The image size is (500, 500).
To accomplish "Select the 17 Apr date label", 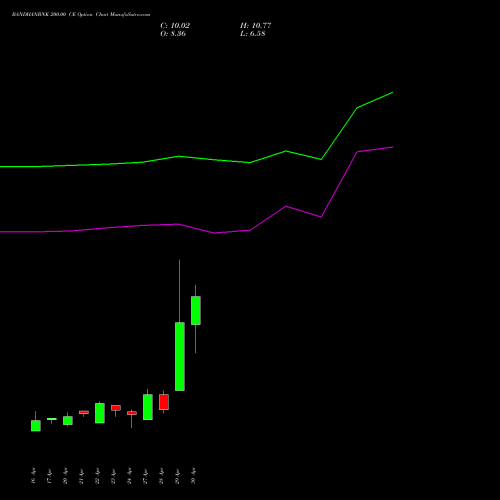I will (49, 476).
